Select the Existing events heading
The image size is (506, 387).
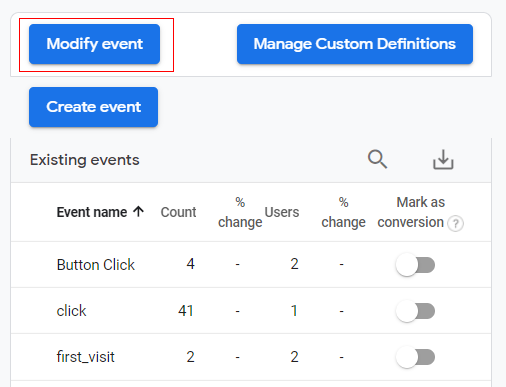[85, 160]
